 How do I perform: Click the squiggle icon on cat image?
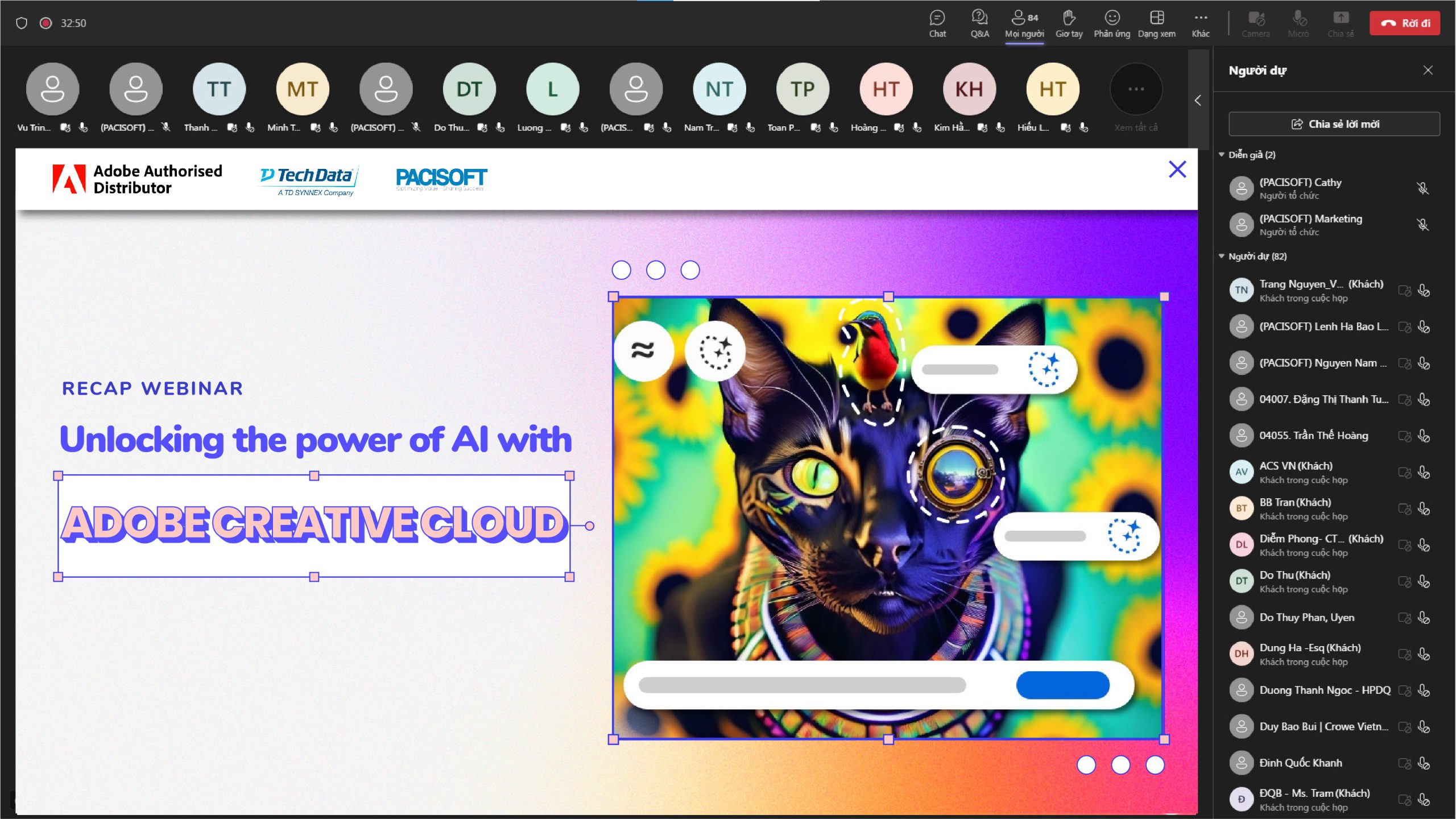pyautogui.click(x=643, y=351)
